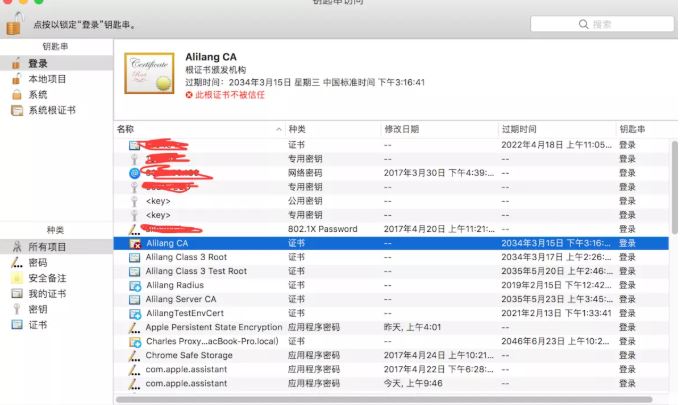Select the 登录 keychain in sidebar
The width and height of the screenshot is (684, 405).
[x=57, y=63]
